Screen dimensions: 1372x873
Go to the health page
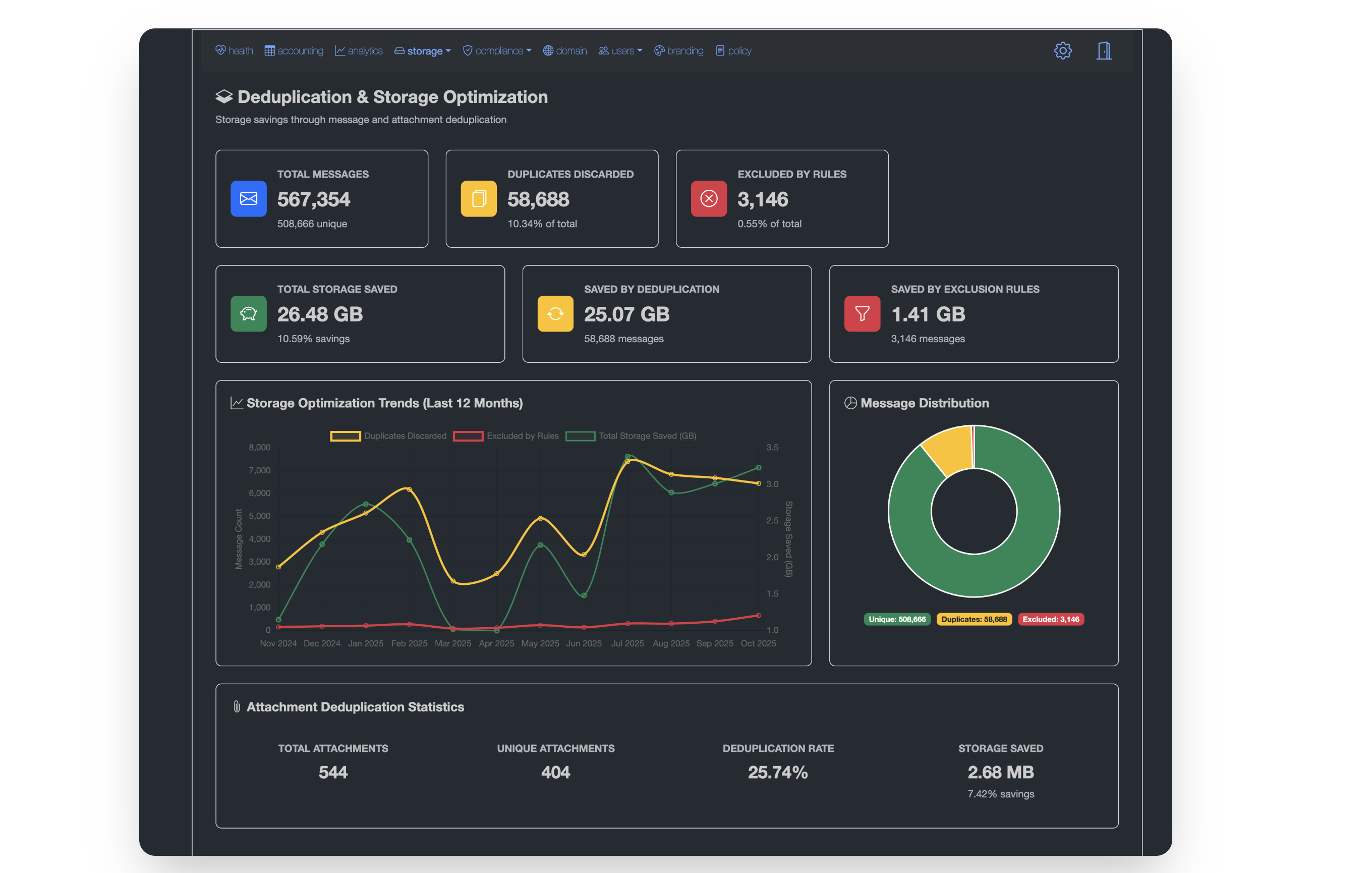[x=234, y=51]
